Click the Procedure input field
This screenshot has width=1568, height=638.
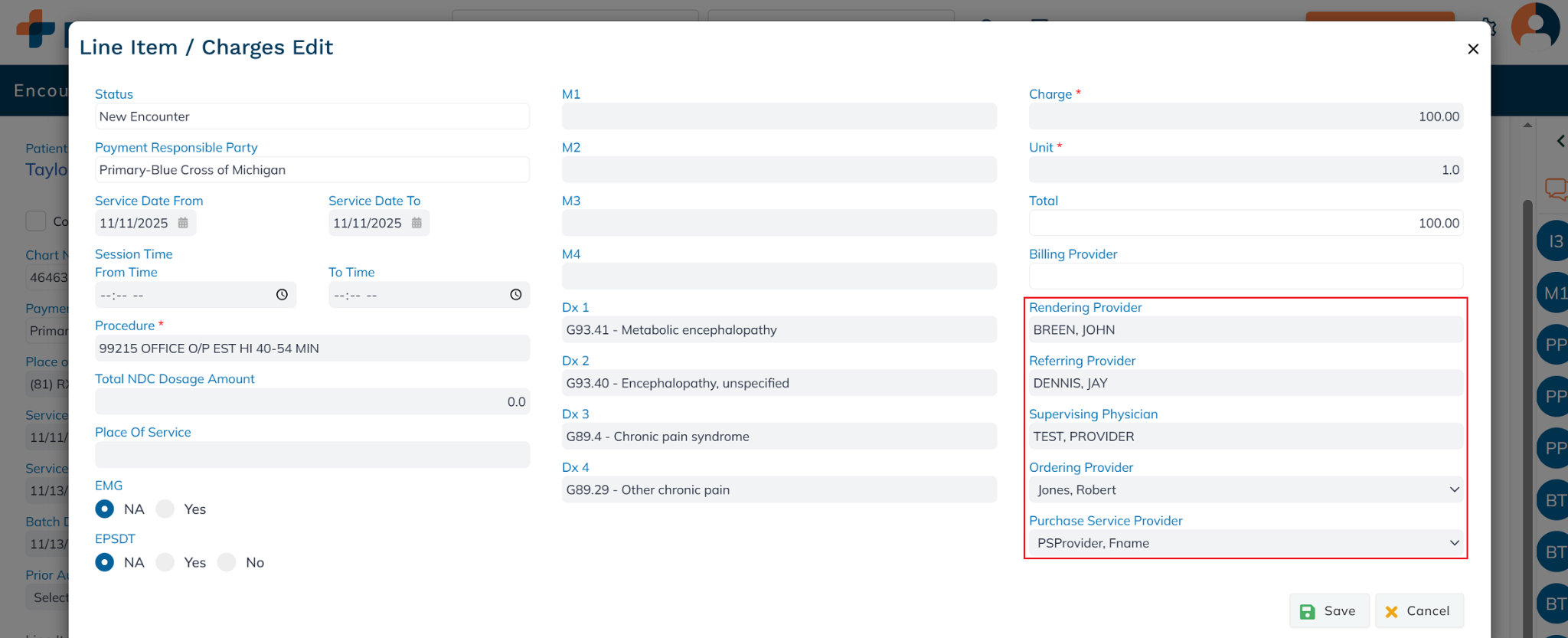click(312, 348)
